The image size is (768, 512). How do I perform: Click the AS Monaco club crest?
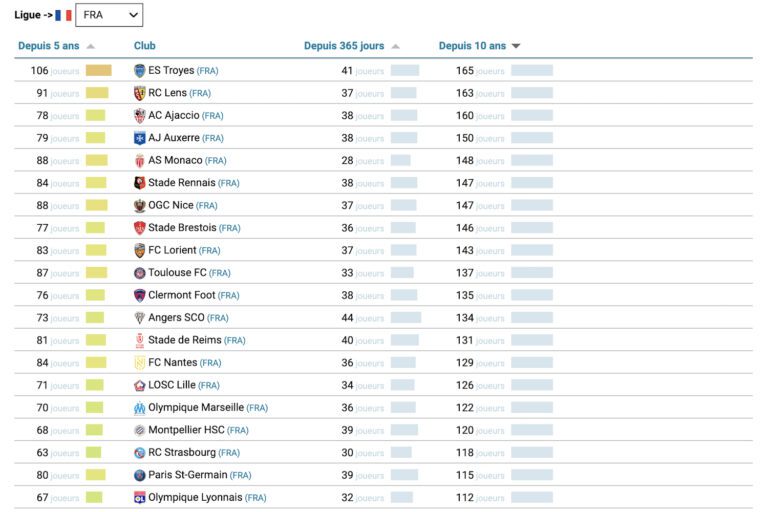pyautogui.click(x=140, y=161)
